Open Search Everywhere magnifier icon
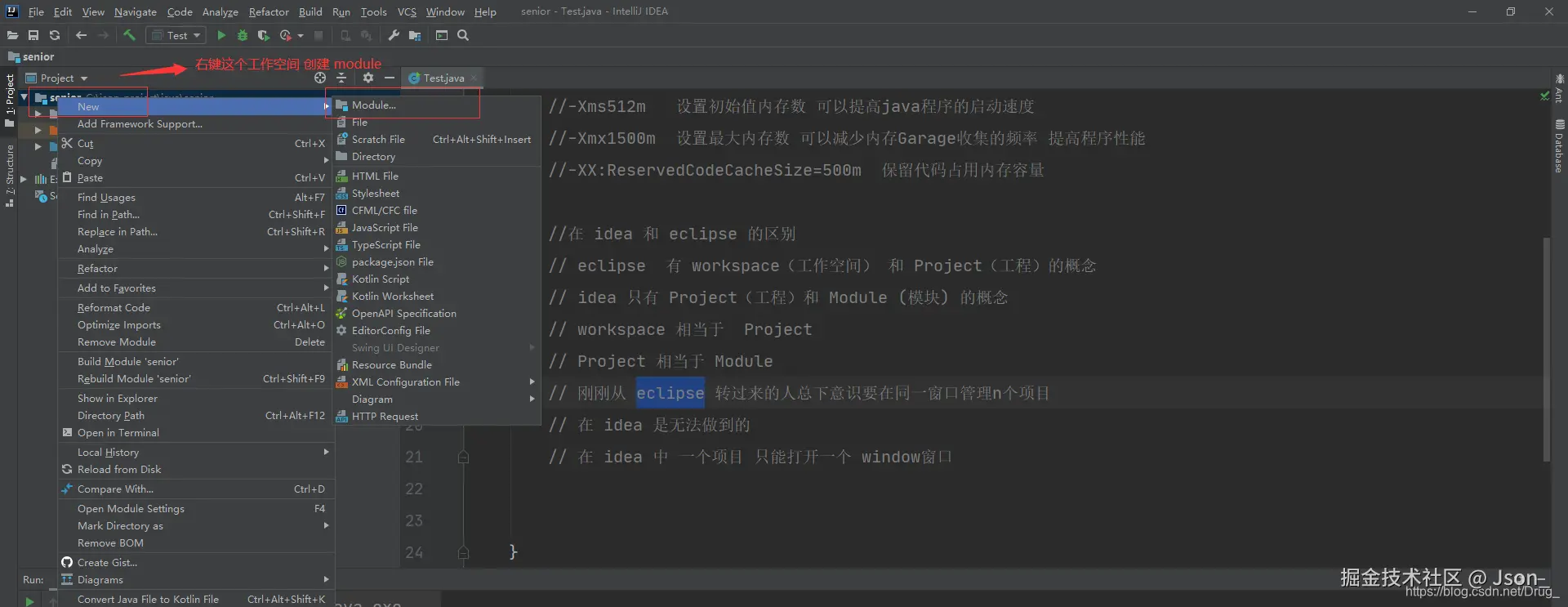The width and height of the screenshot is (1568, 607). pyautogui.click(x=463, y=35)
